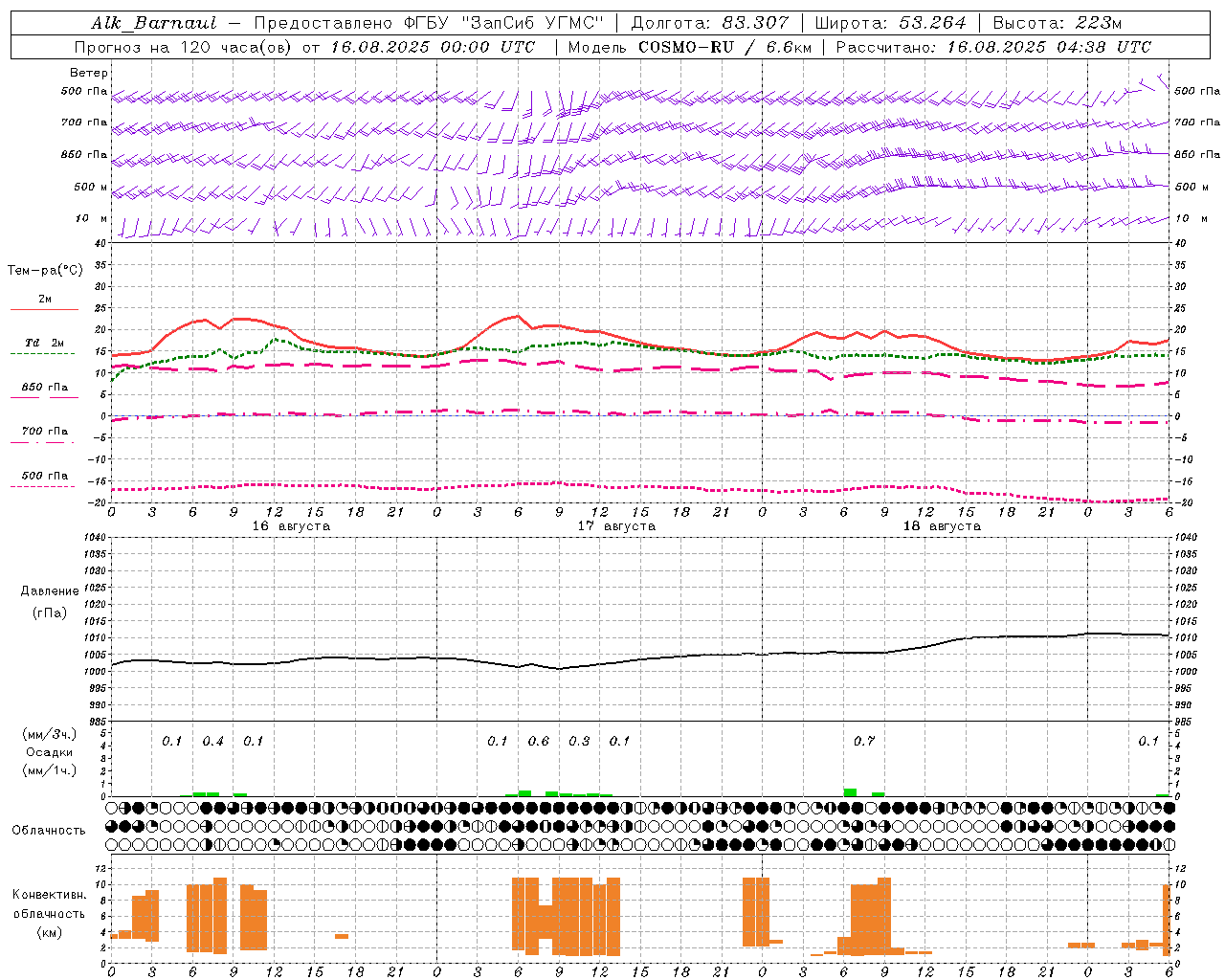The width and height of the screenshot is (1225, 980).
Task: Click the calculated time 16.08.2025 04:38 UTC
Action: tap(1049, 47)
